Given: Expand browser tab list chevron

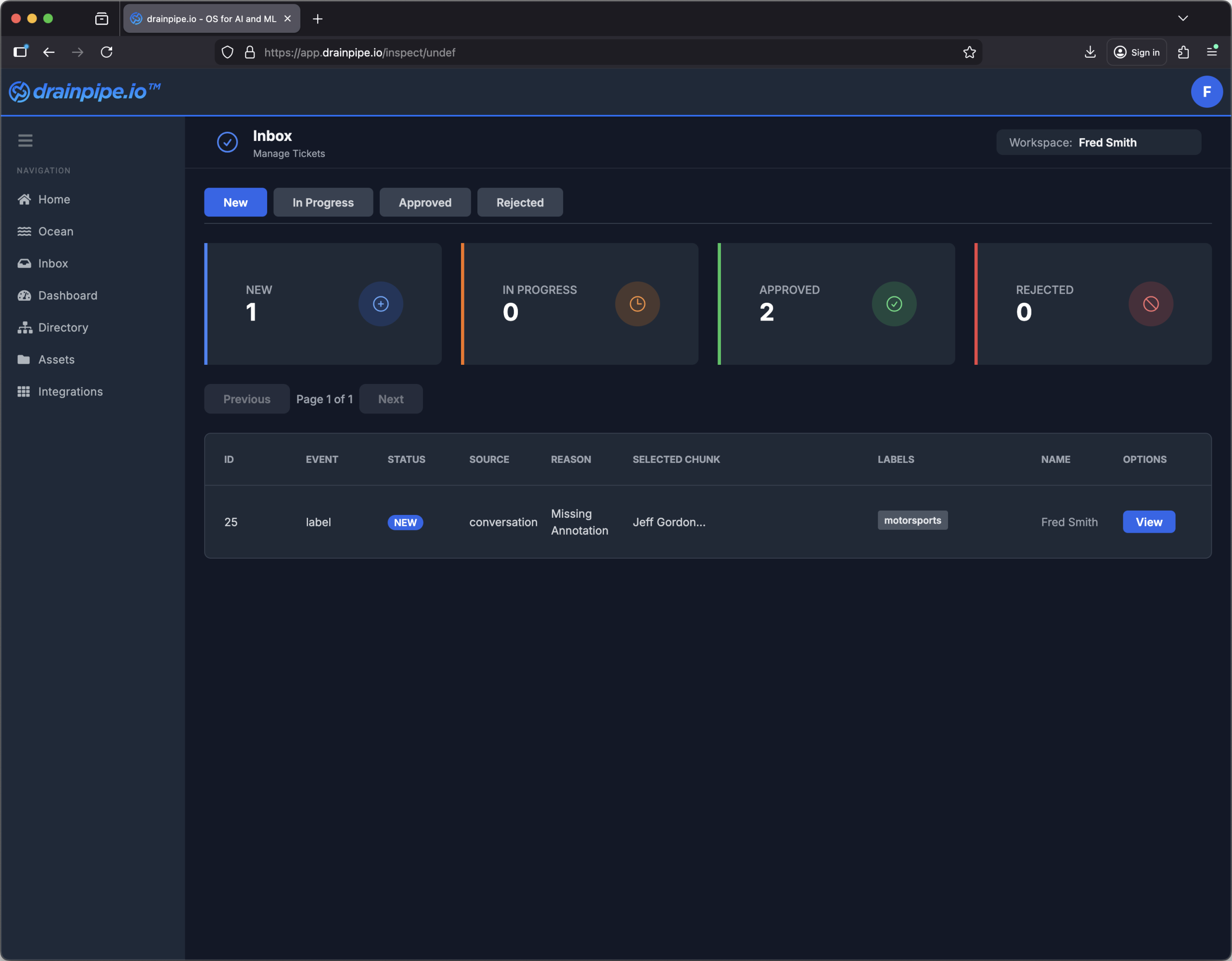Looking at the screenshot, I should pyautogui.click(x=1182, y=19).
